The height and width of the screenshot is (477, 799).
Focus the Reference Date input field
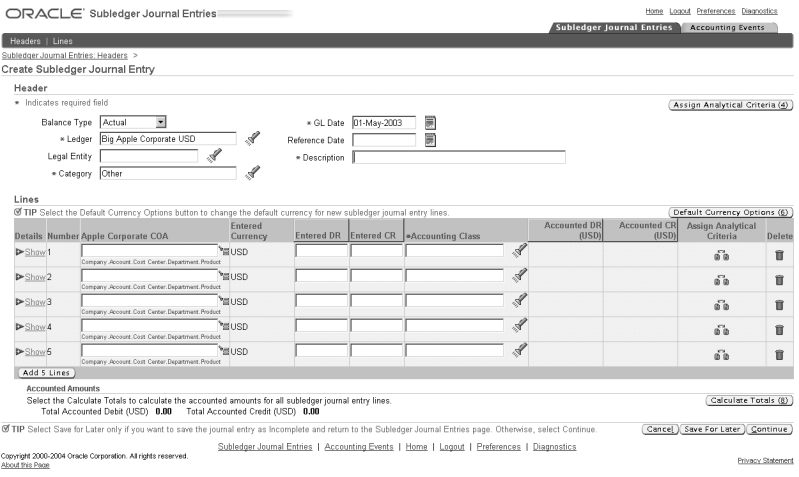tap(384, 140)
